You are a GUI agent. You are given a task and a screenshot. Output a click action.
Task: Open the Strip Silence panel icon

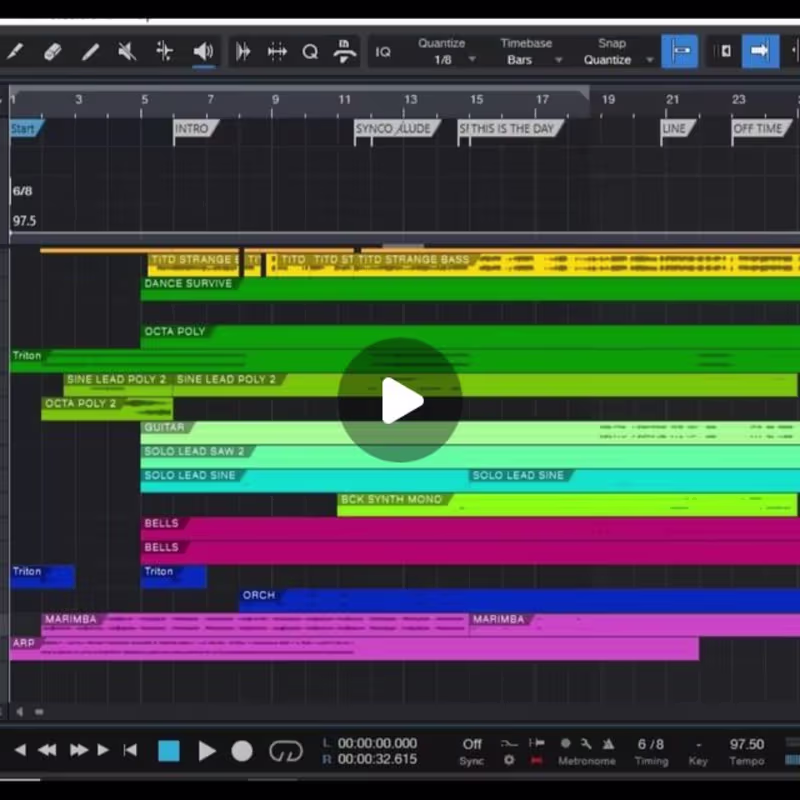pos(277,51)
